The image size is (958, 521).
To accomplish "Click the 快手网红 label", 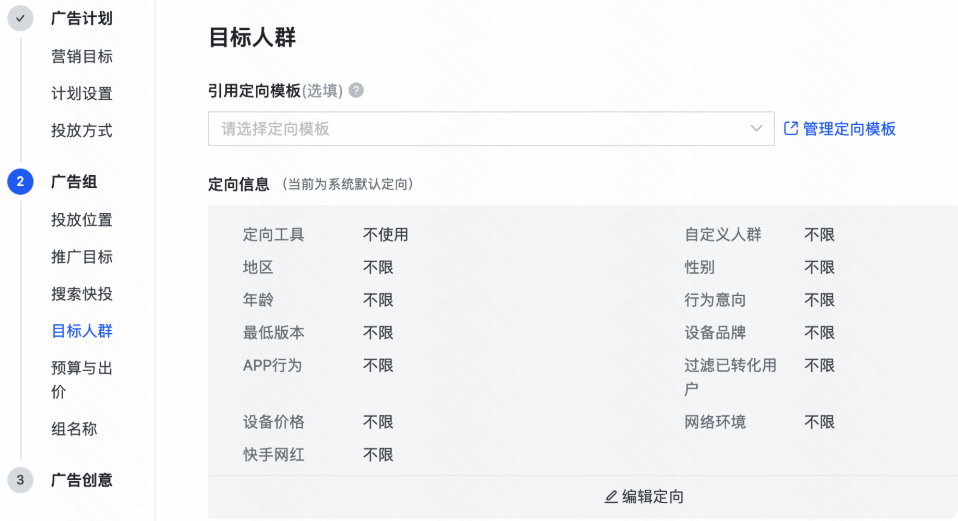I will coord(273,455).
